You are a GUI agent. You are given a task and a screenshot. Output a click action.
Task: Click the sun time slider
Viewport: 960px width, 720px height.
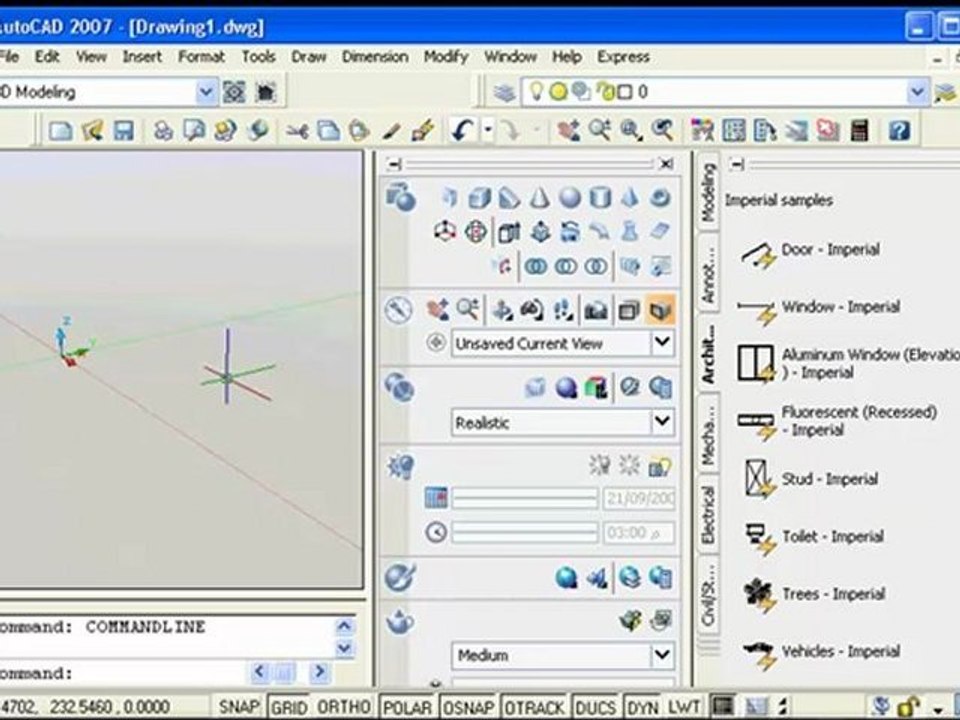[525, 533]
